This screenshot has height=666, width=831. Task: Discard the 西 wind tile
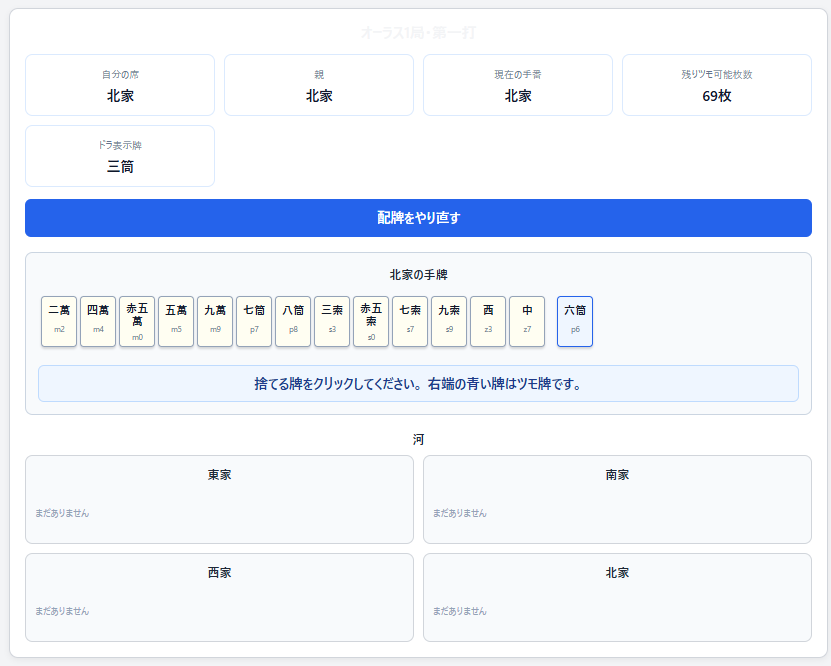pyautogui.click(x=488, y=322)
